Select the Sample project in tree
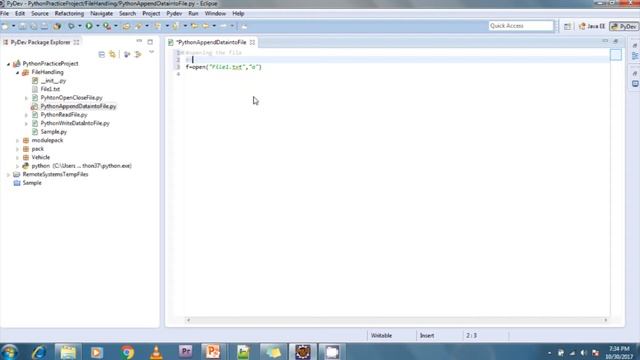640x360 pixels. click(x=32, y=183)
